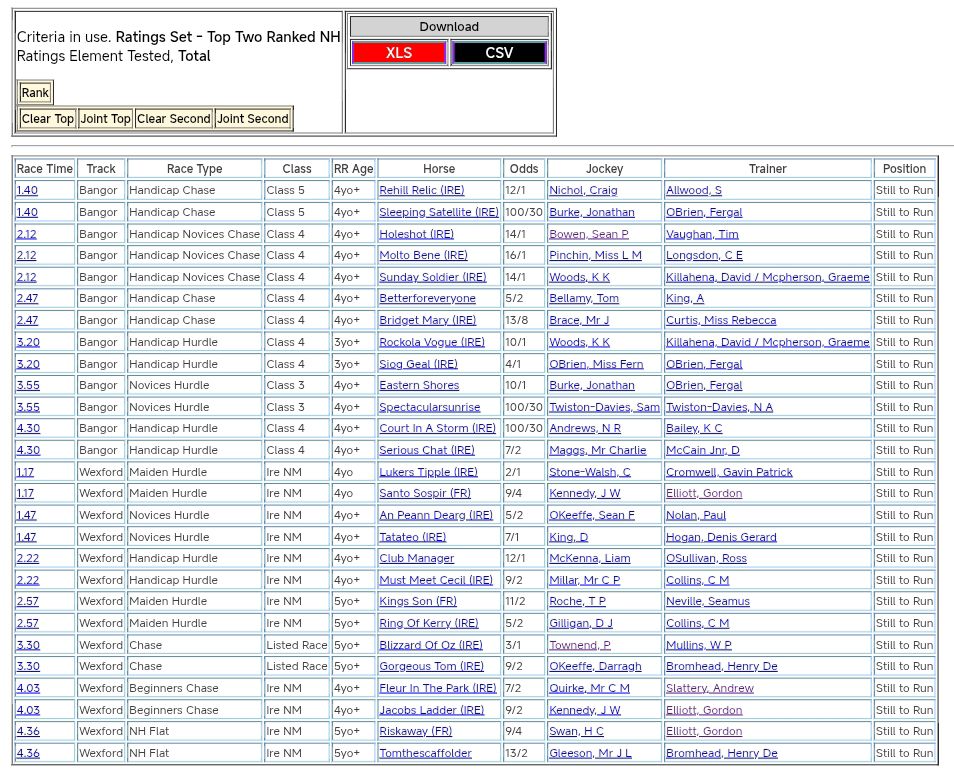
Task: Select the Clear Top filter button
Action: [48, 119]
